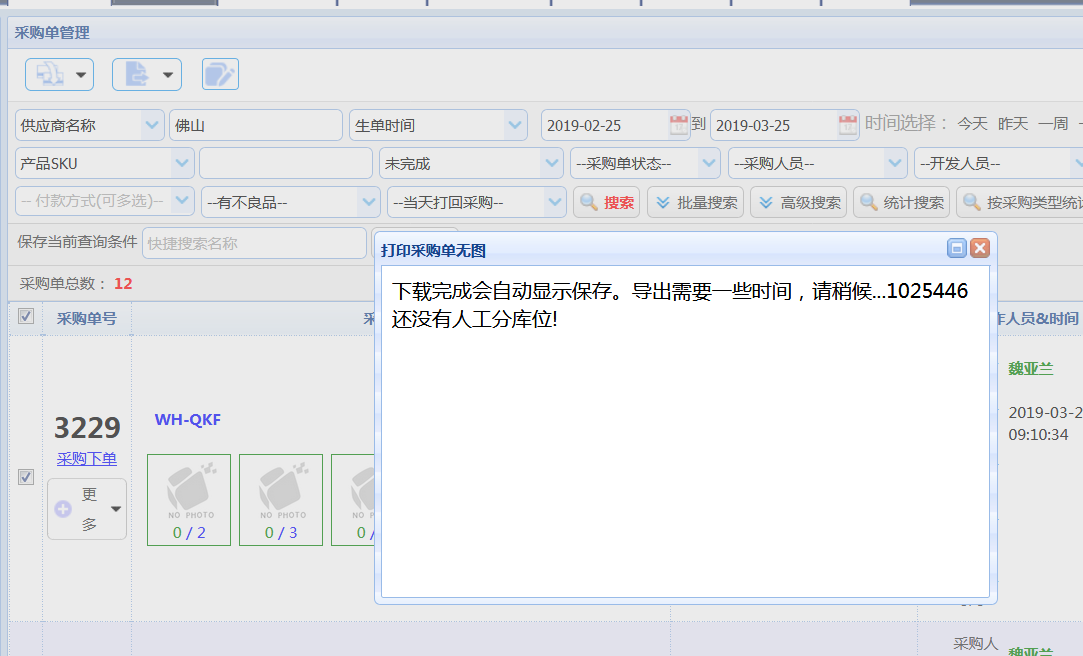Click the plus icon in the 更多 button
The height and width of the screenshot is (656, 1083).
point(63,509)
